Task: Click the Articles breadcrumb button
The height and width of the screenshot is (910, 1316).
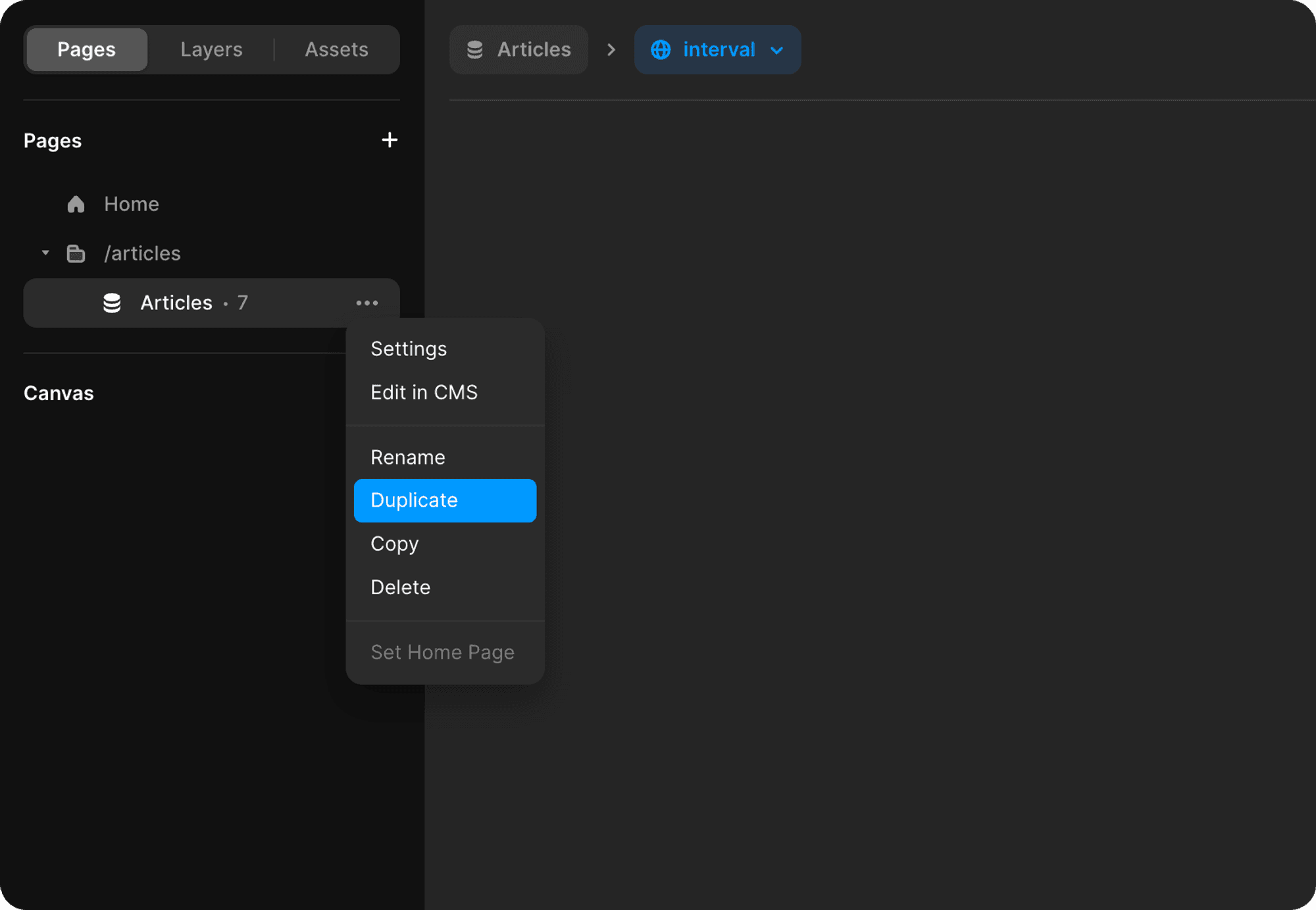Action: [x=519, y=50]
